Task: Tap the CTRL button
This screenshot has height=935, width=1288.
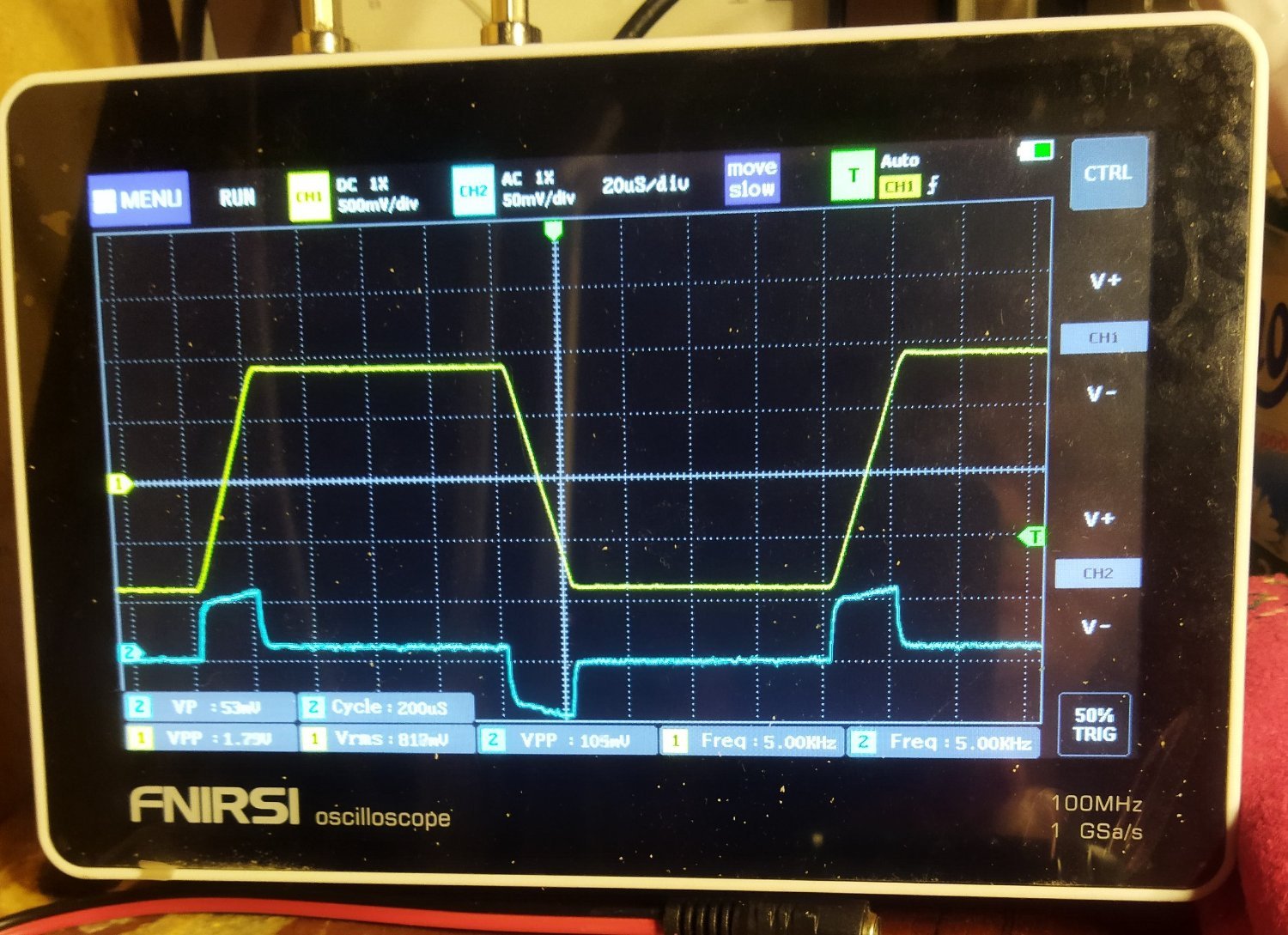Action: pyautogui.click(x=1108, y=173)
